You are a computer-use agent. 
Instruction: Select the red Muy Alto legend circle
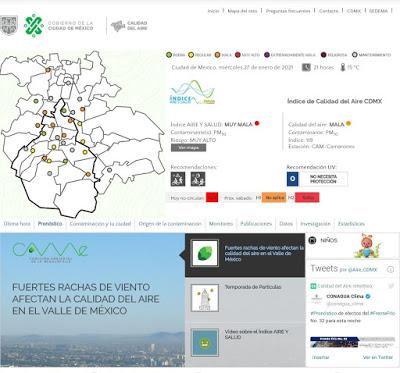tap(238, 55)
